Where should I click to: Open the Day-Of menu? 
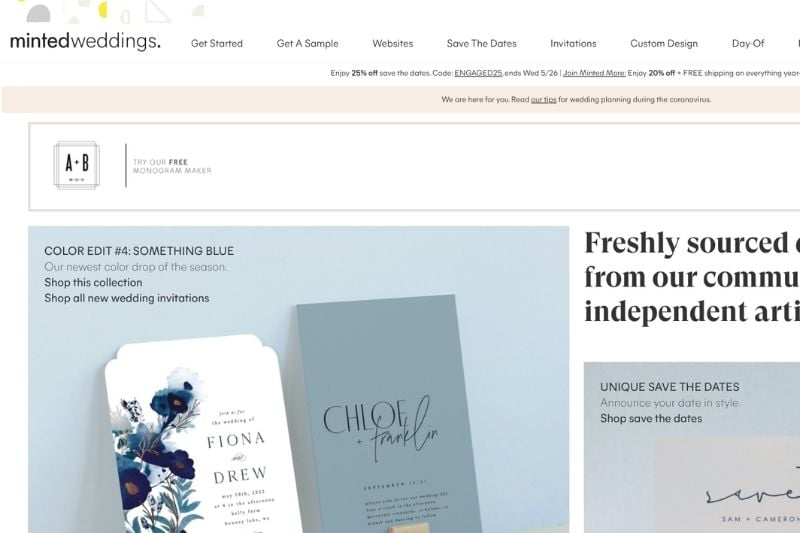click(x=748, y=44)
